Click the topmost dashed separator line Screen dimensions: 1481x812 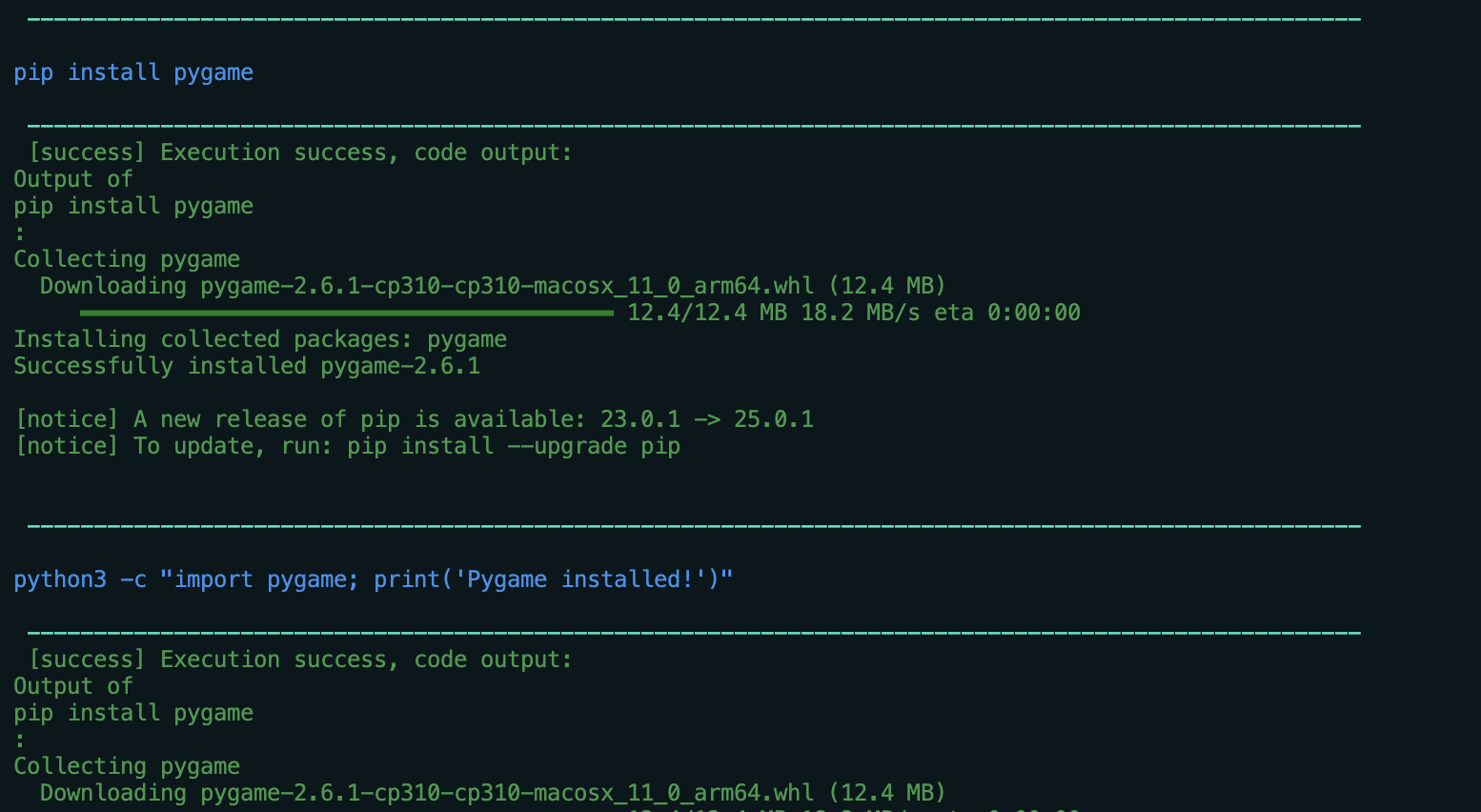[694, 19]
